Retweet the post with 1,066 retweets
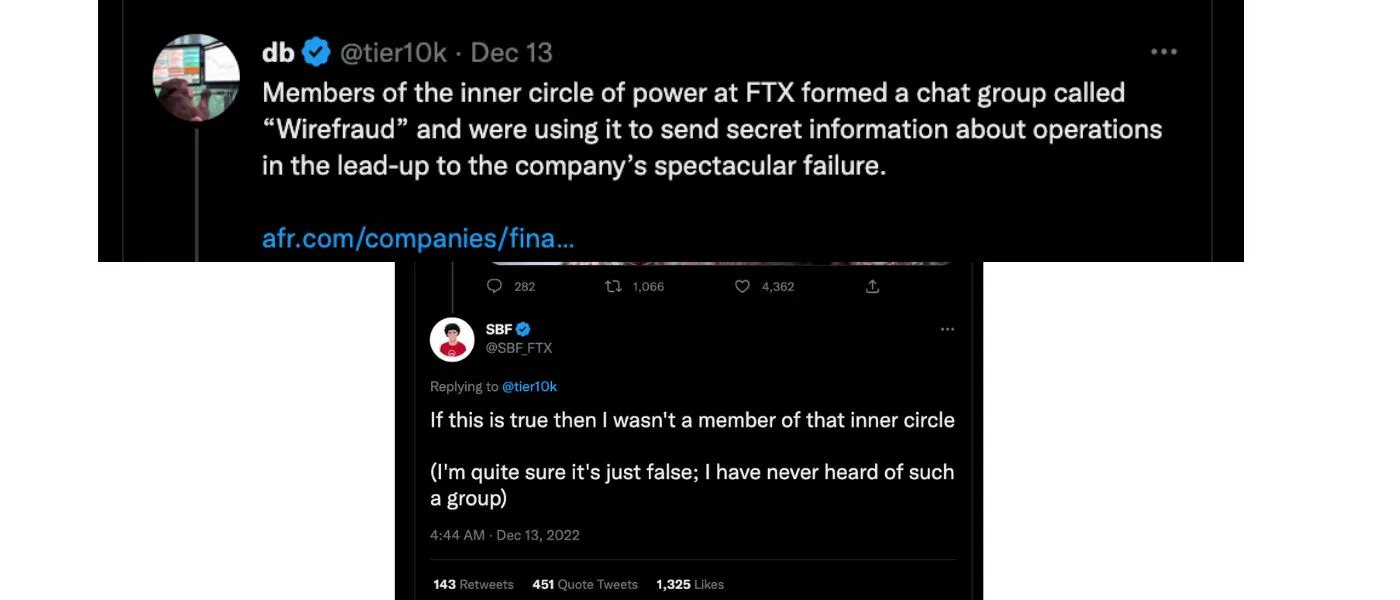This screenshot has height=600, width=1400. (613, 286)
